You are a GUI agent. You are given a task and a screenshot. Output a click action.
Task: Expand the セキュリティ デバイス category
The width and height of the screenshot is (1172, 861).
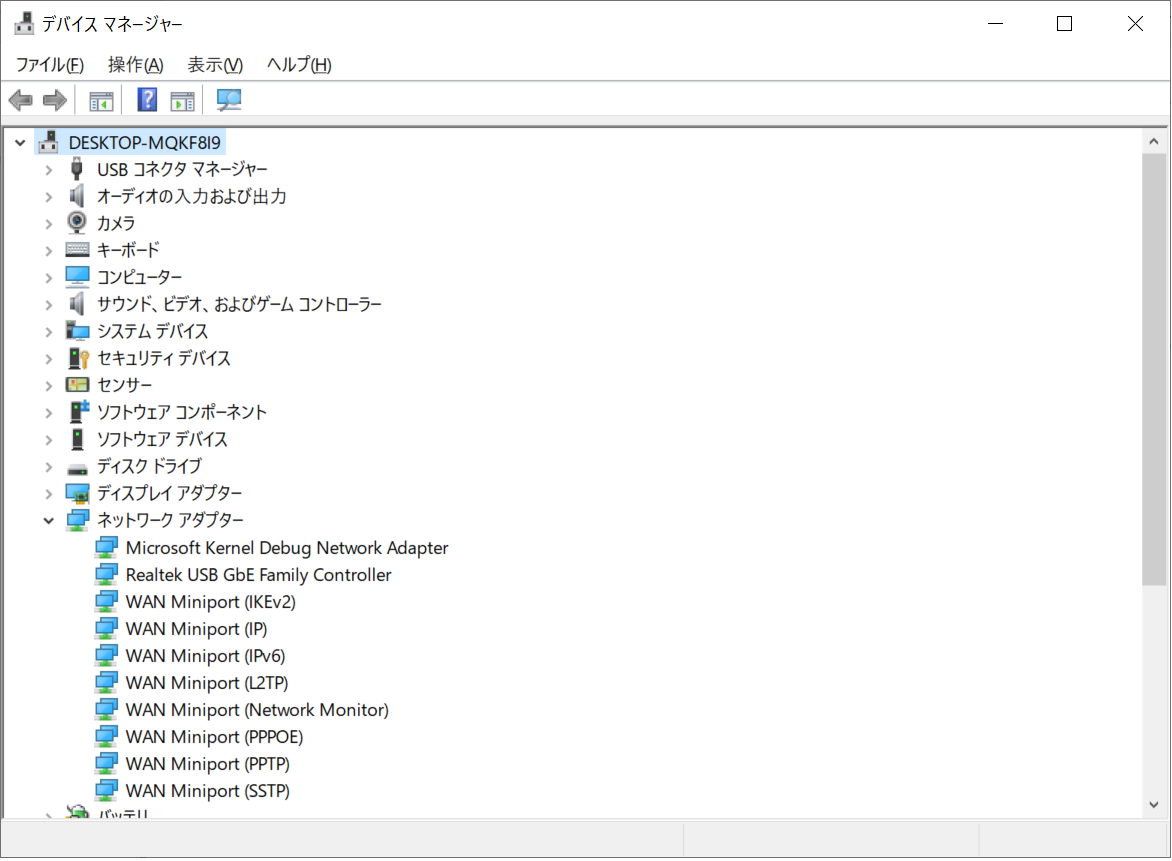(x=49, y=359)
